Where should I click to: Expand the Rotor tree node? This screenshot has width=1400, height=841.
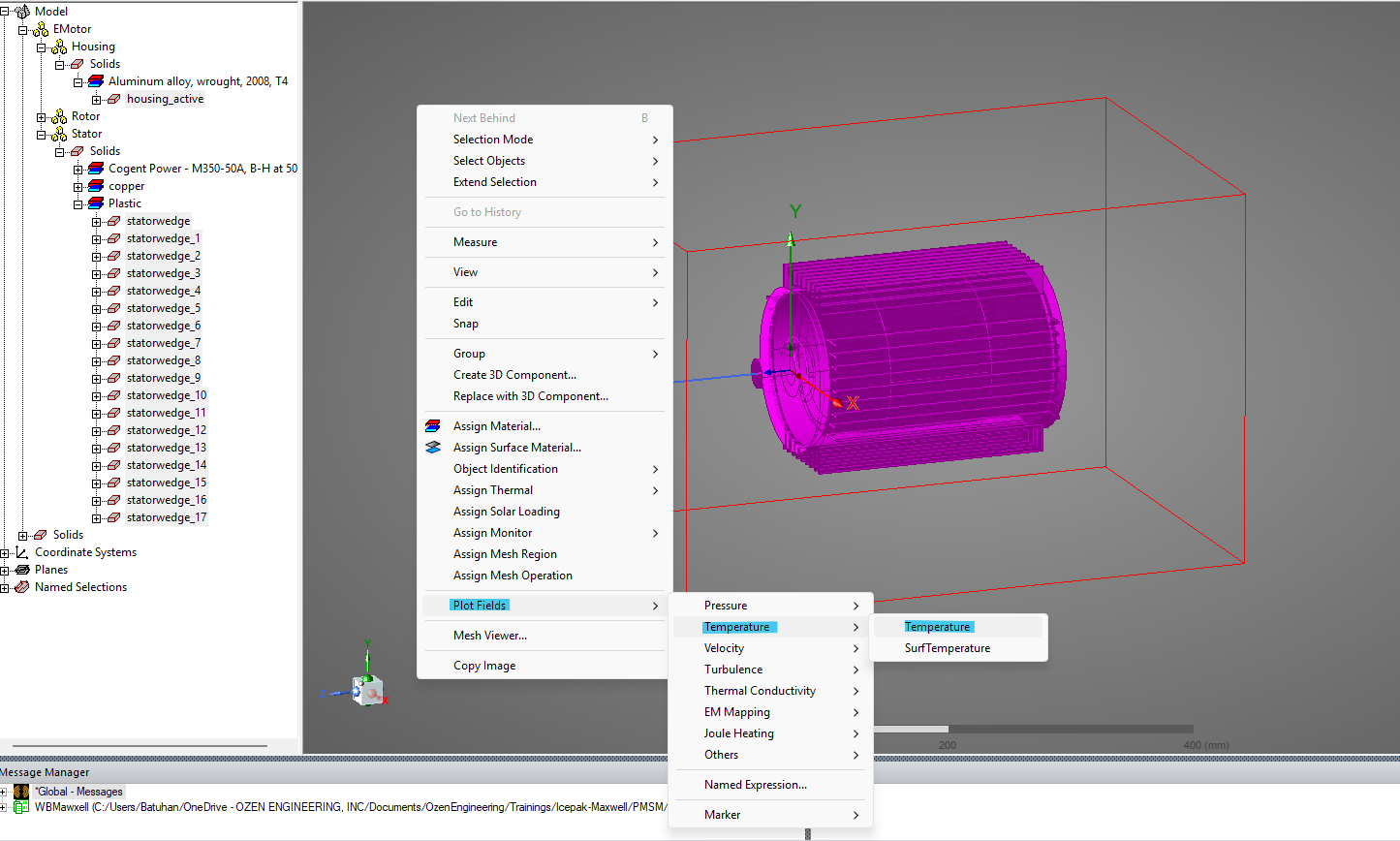pyautogui.click(x=41, y=116)
